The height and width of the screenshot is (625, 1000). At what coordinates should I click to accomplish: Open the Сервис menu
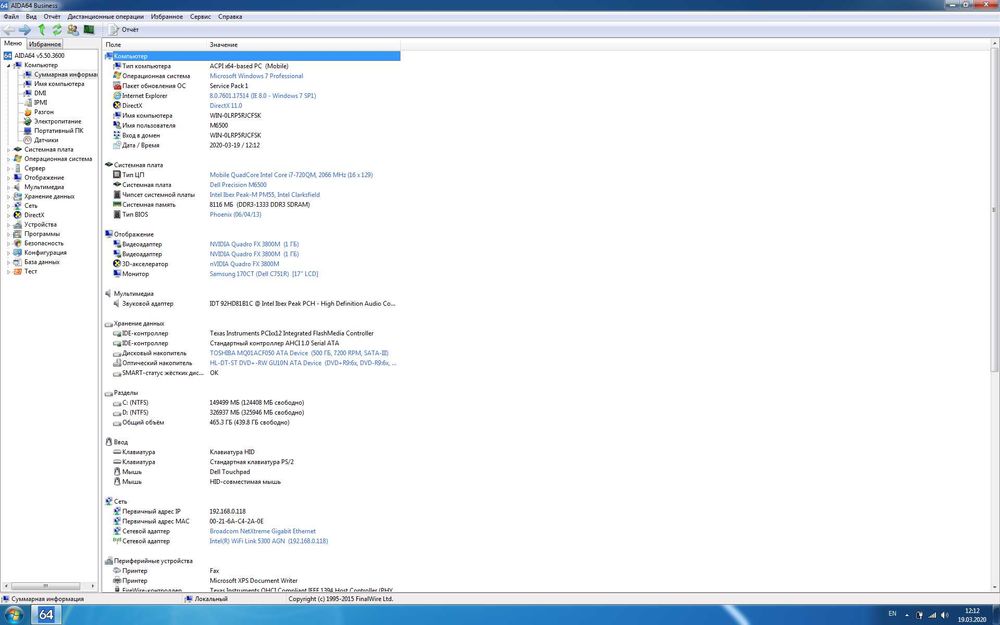200,17
